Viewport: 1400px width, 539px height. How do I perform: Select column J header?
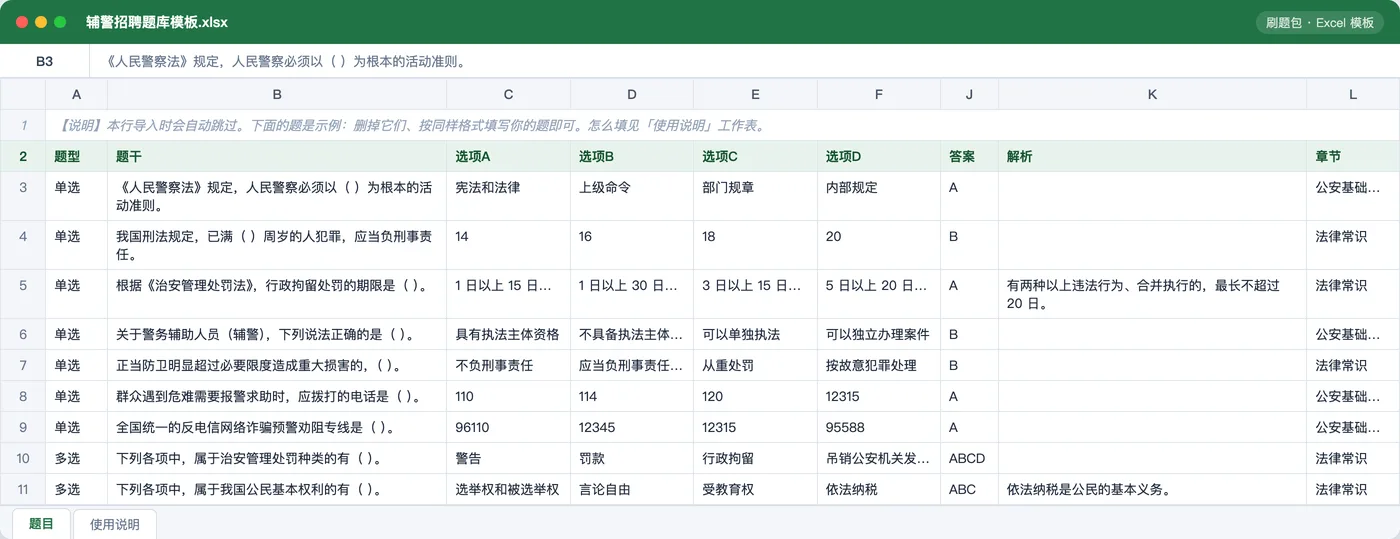[x=969, y=94]
